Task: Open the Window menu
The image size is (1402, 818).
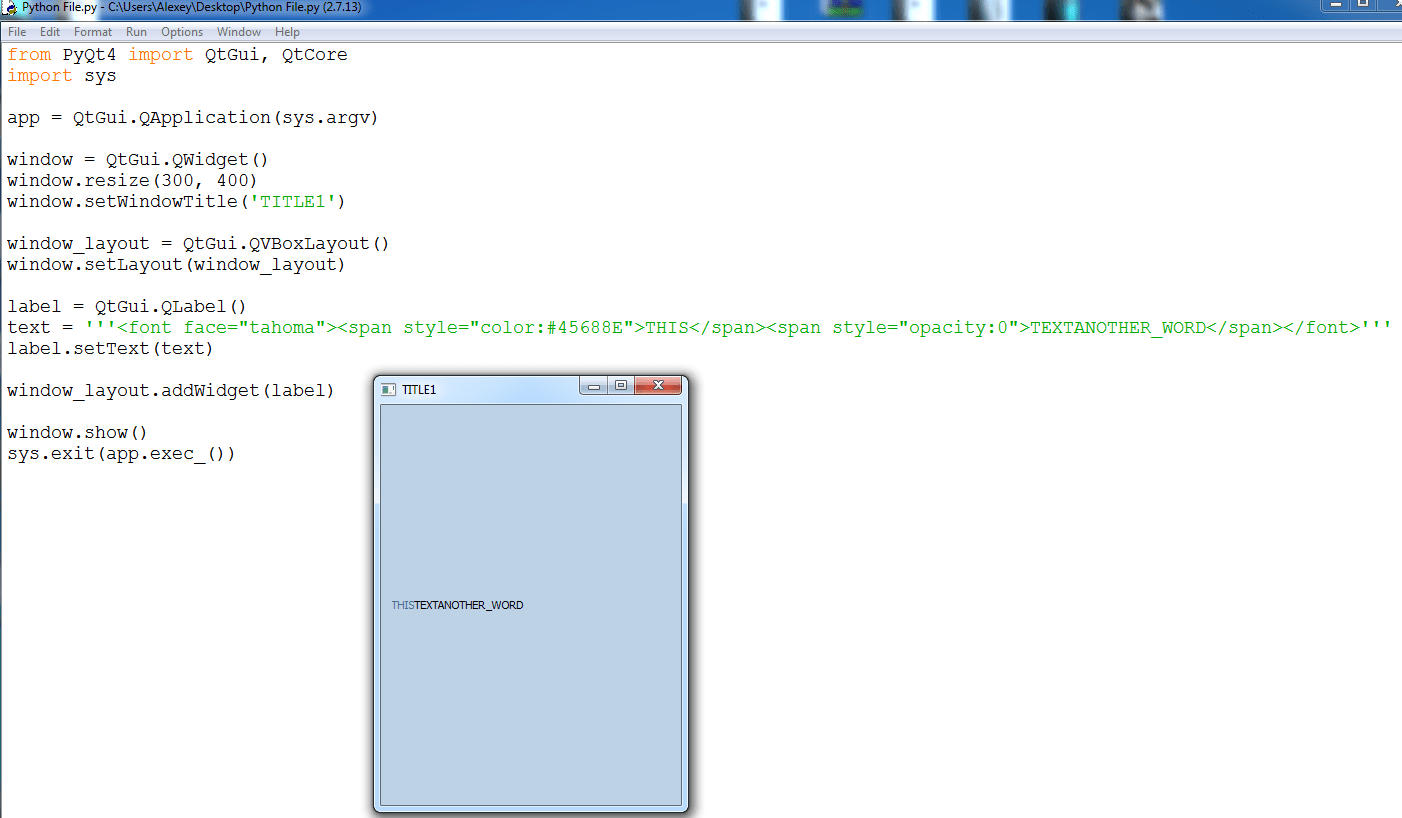Action: [238, 31]
